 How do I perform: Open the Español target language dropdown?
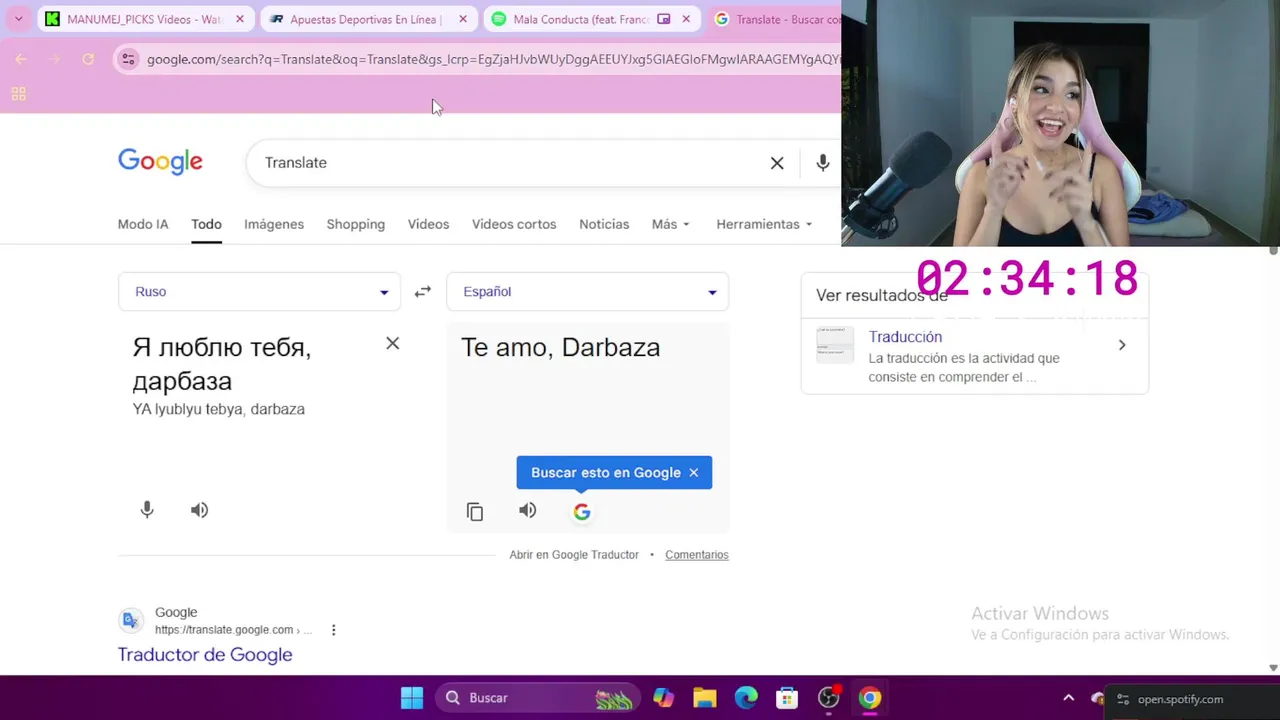point(588,292)
